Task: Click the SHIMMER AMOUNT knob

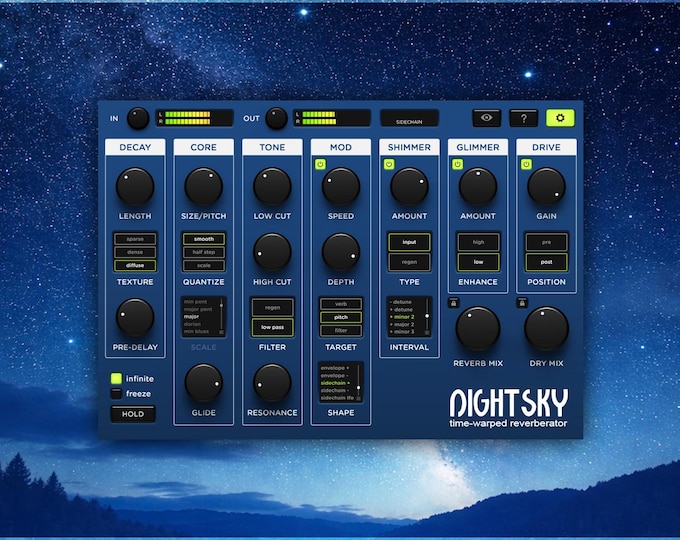Action: coord(409,187)
